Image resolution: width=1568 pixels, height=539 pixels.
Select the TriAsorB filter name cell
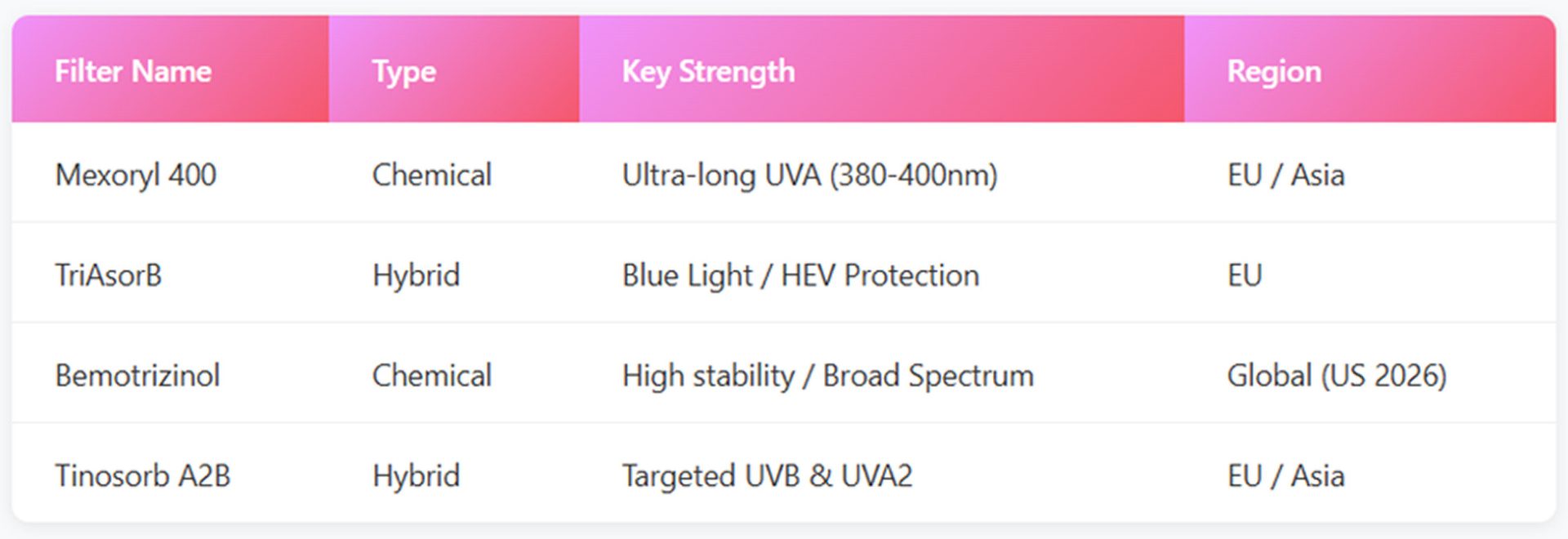point(109,275)
